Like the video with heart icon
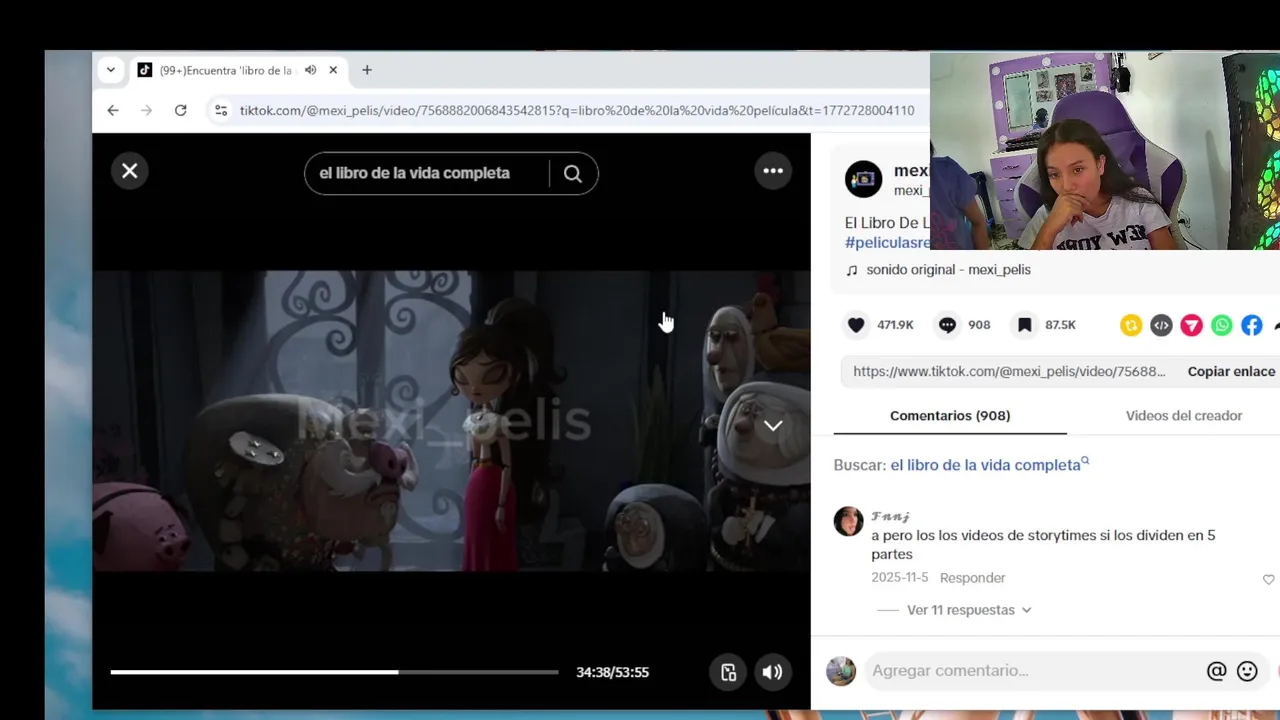Image resolution: width=1280 pixels, height=720 pixels. pos(856,325)
